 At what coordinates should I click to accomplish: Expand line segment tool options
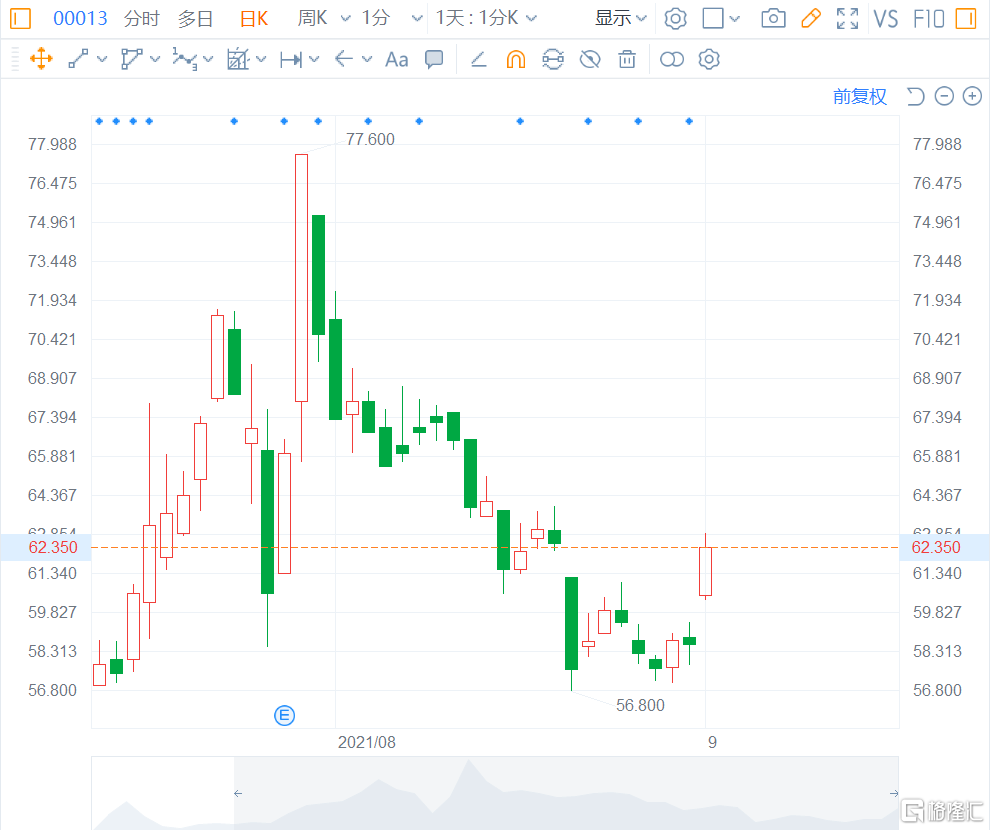(102, 59)
